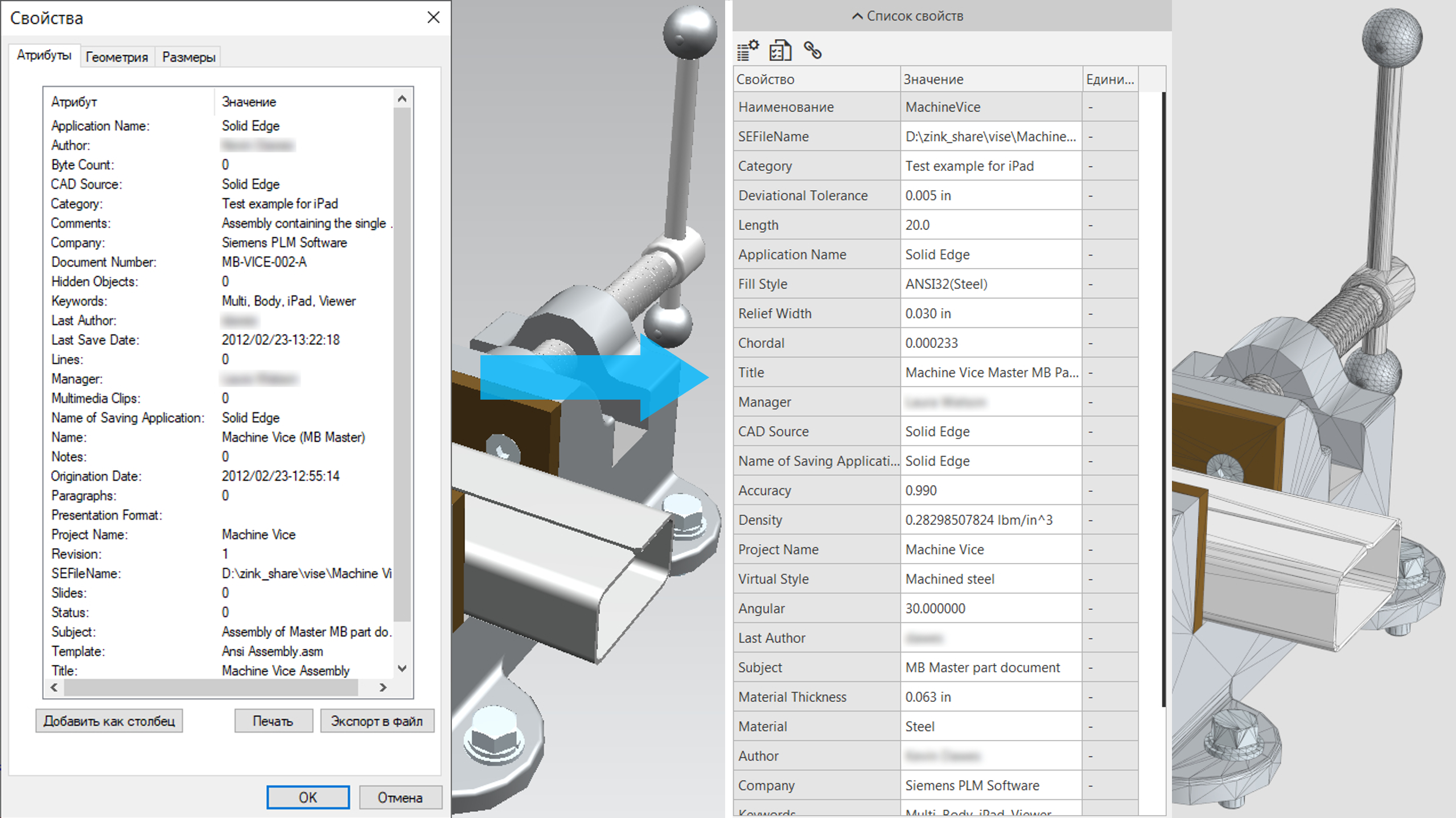Close the Свойства dialog
The height and width of the screenshot is (818, 1456).
[434, 18]
